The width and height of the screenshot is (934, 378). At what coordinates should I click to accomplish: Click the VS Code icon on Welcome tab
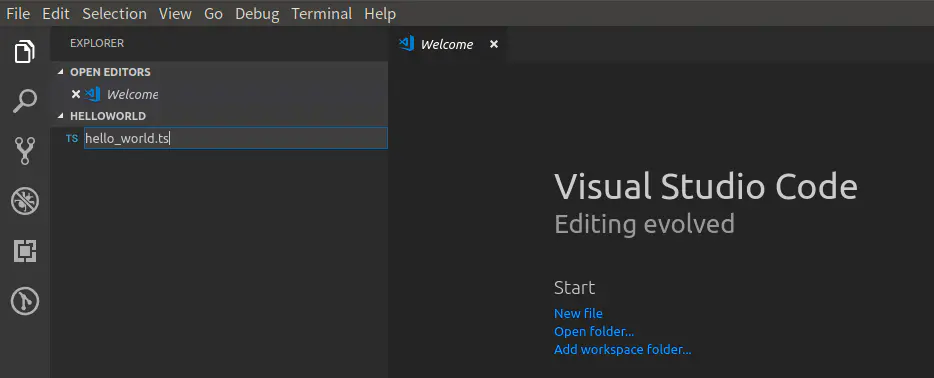(407, 44)
